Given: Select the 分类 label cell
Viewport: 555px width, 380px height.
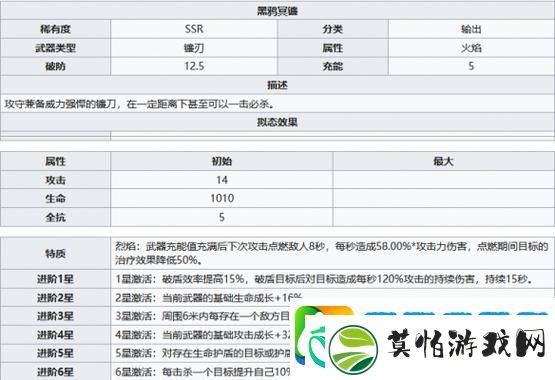Looking at the screenshot, I should [x=332, y=29].
